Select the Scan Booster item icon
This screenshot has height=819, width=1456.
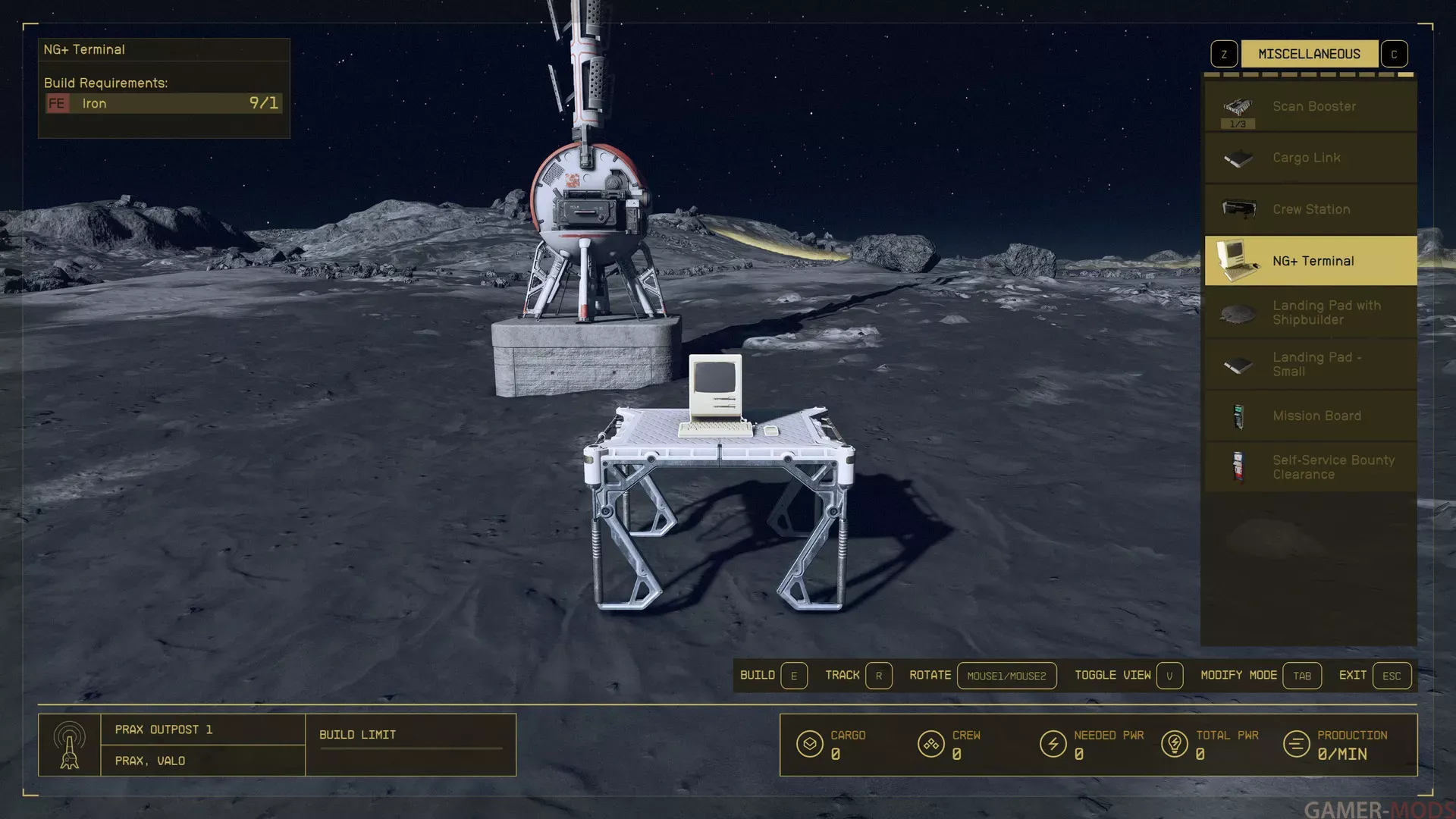(x=1238, y=106)
